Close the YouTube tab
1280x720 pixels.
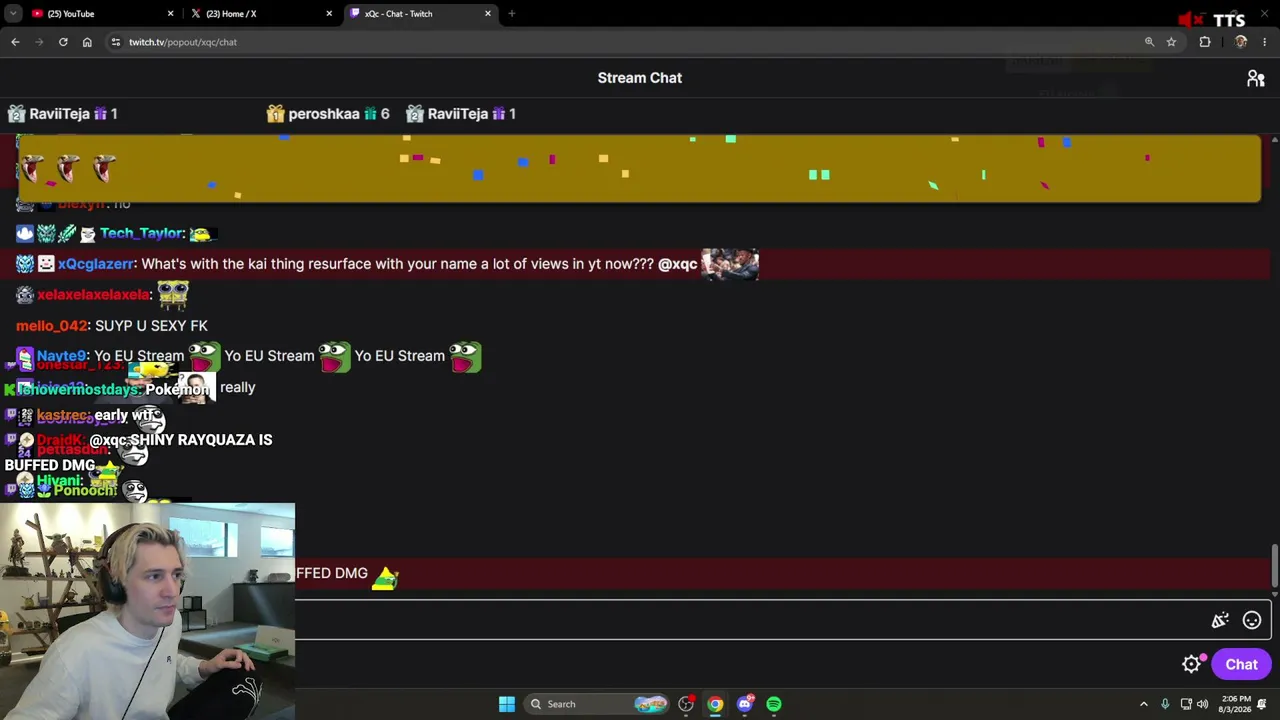[x=170, y=14]
